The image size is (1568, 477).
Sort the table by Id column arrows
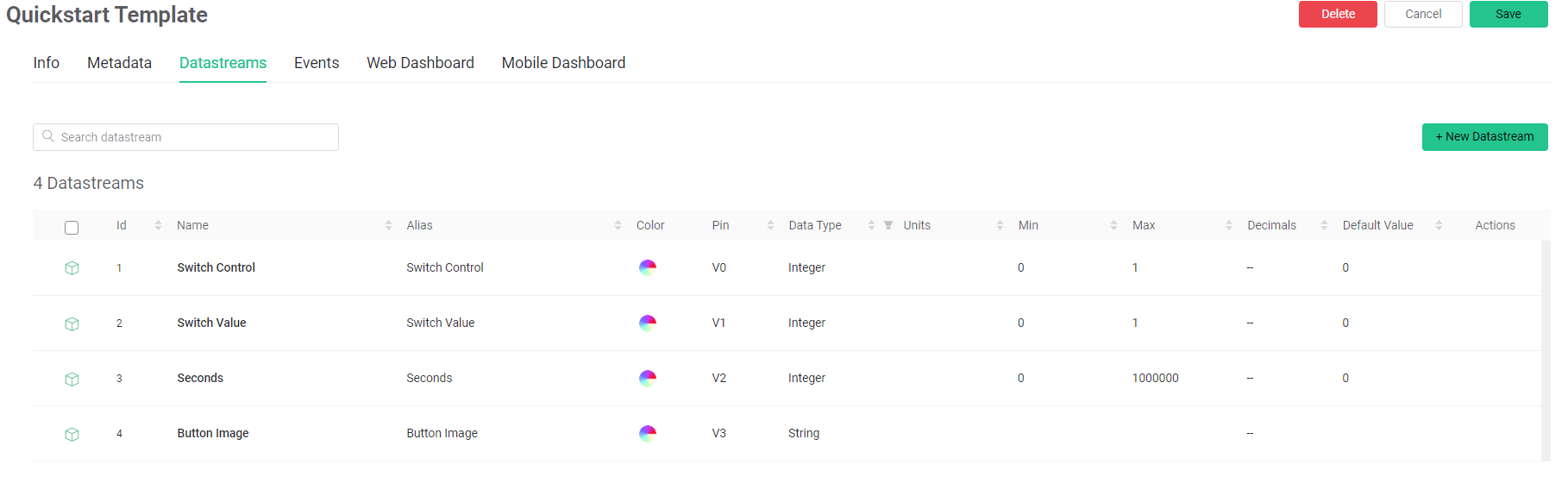point(158,225)
